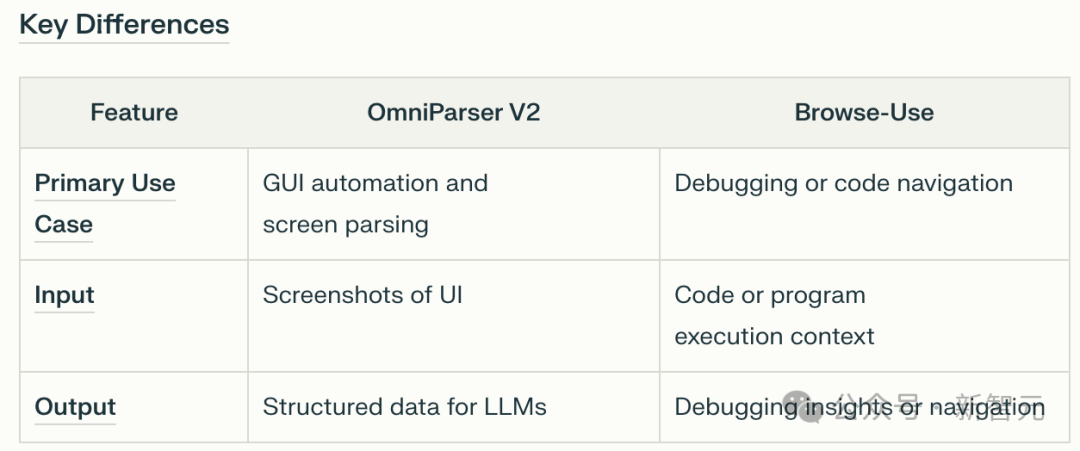The height and width of the screenshot is (451, 1080).
Task: Click the "screen parsing" text line
Action: (345, 225)
